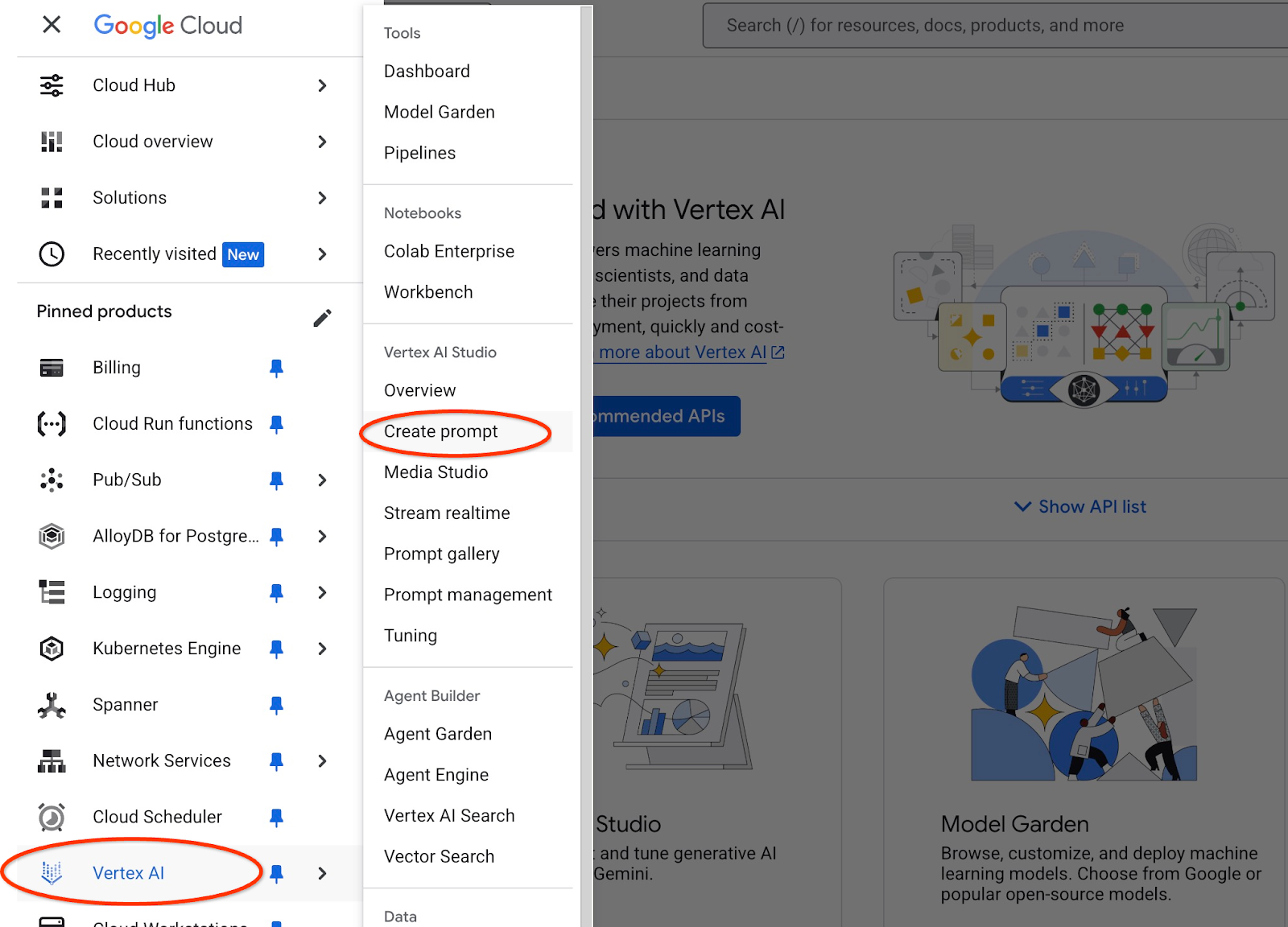Click the Spanner product icon

tap(52, 705)
